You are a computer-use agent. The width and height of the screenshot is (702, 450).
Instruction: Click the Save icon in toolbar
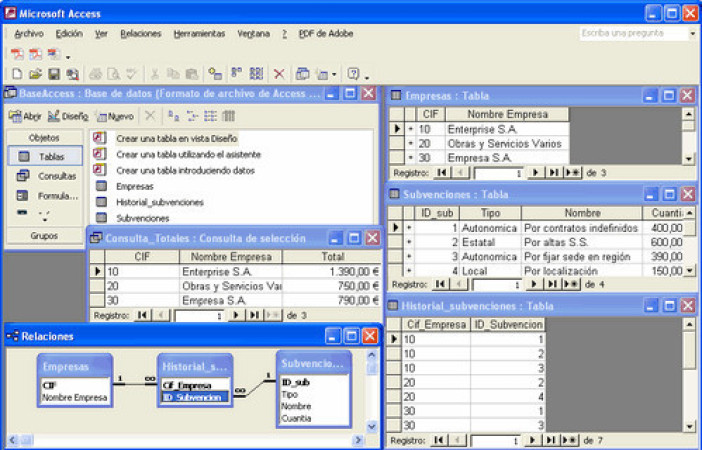[54, 73]
